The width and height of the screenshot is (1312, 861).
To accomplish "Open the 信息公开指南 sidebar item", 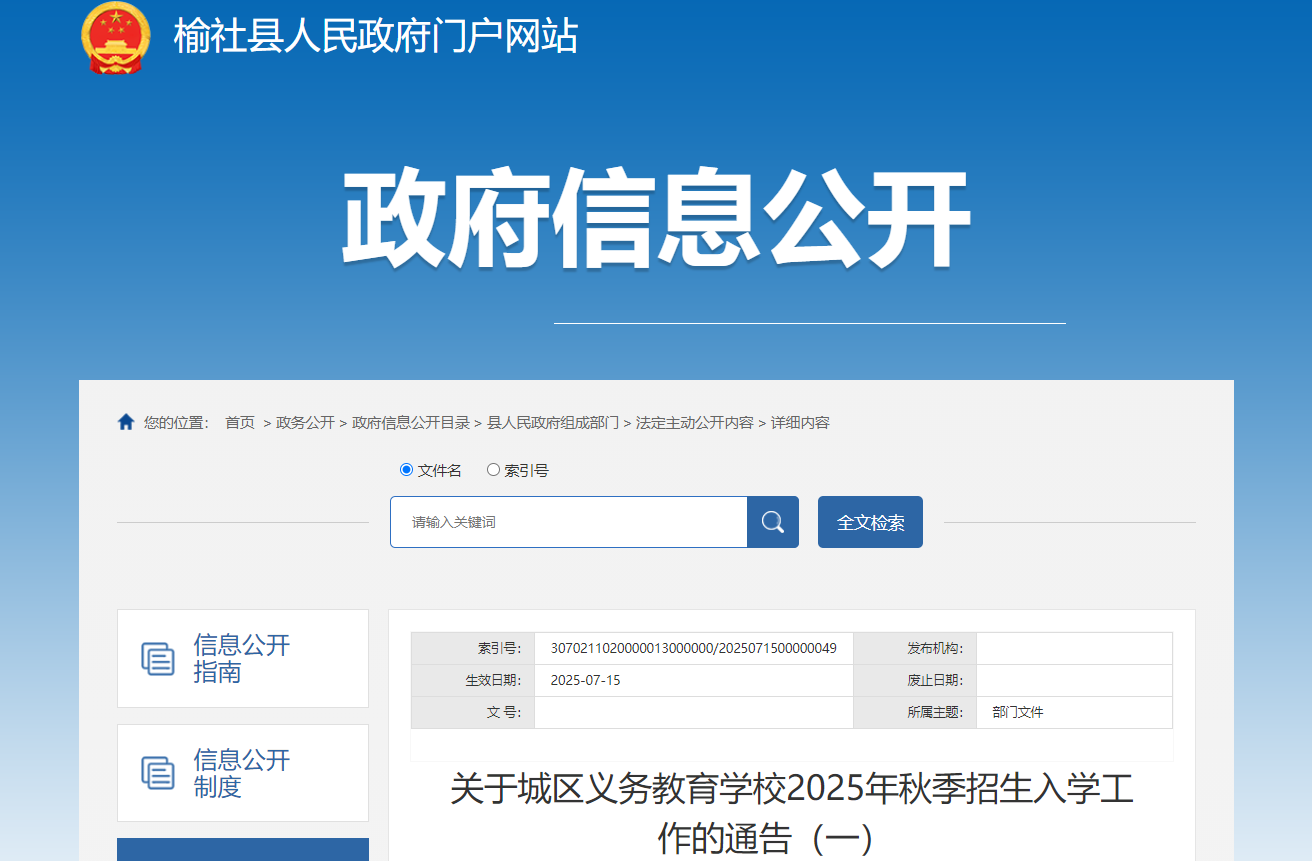I will (x=243, y=658).
